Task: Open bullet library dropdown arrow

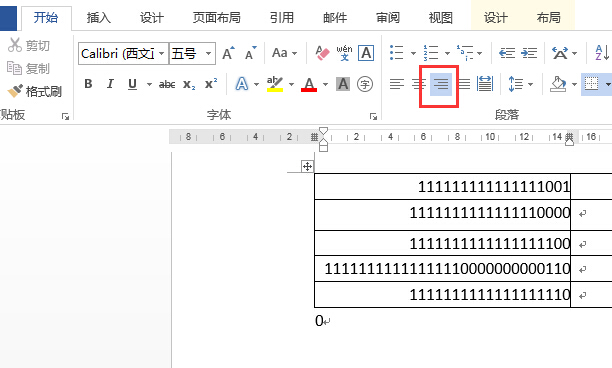Action: (413, 53)
